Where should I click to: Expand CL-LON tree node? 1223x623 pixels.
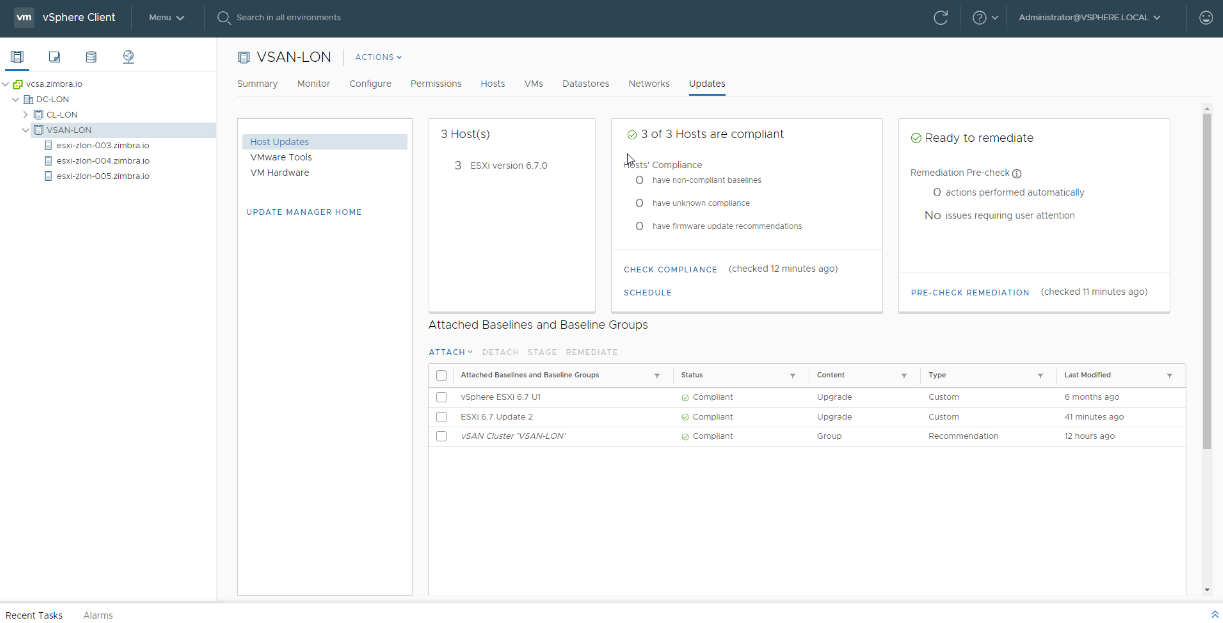[x=26, y=115]
